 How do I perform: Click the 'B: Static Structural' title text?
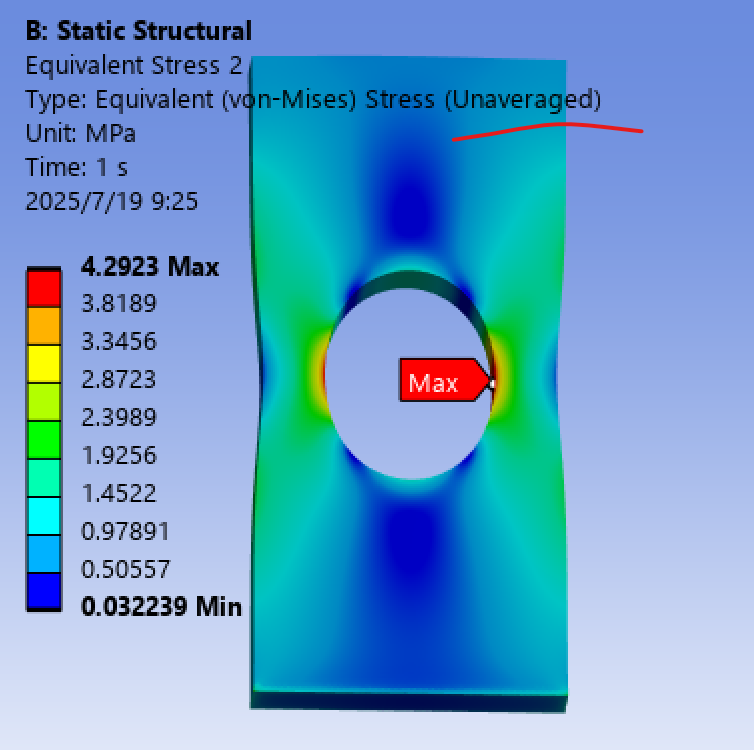click(138, 31)
